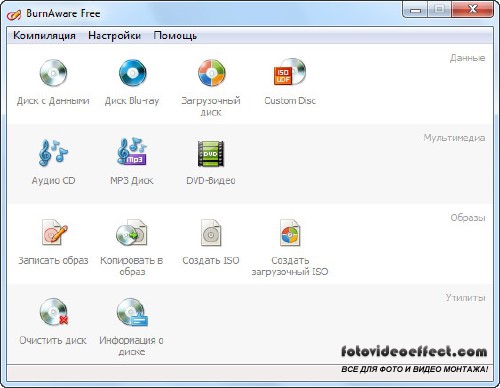Launch the blue Диск Blu-ray icon

[132, 73]
